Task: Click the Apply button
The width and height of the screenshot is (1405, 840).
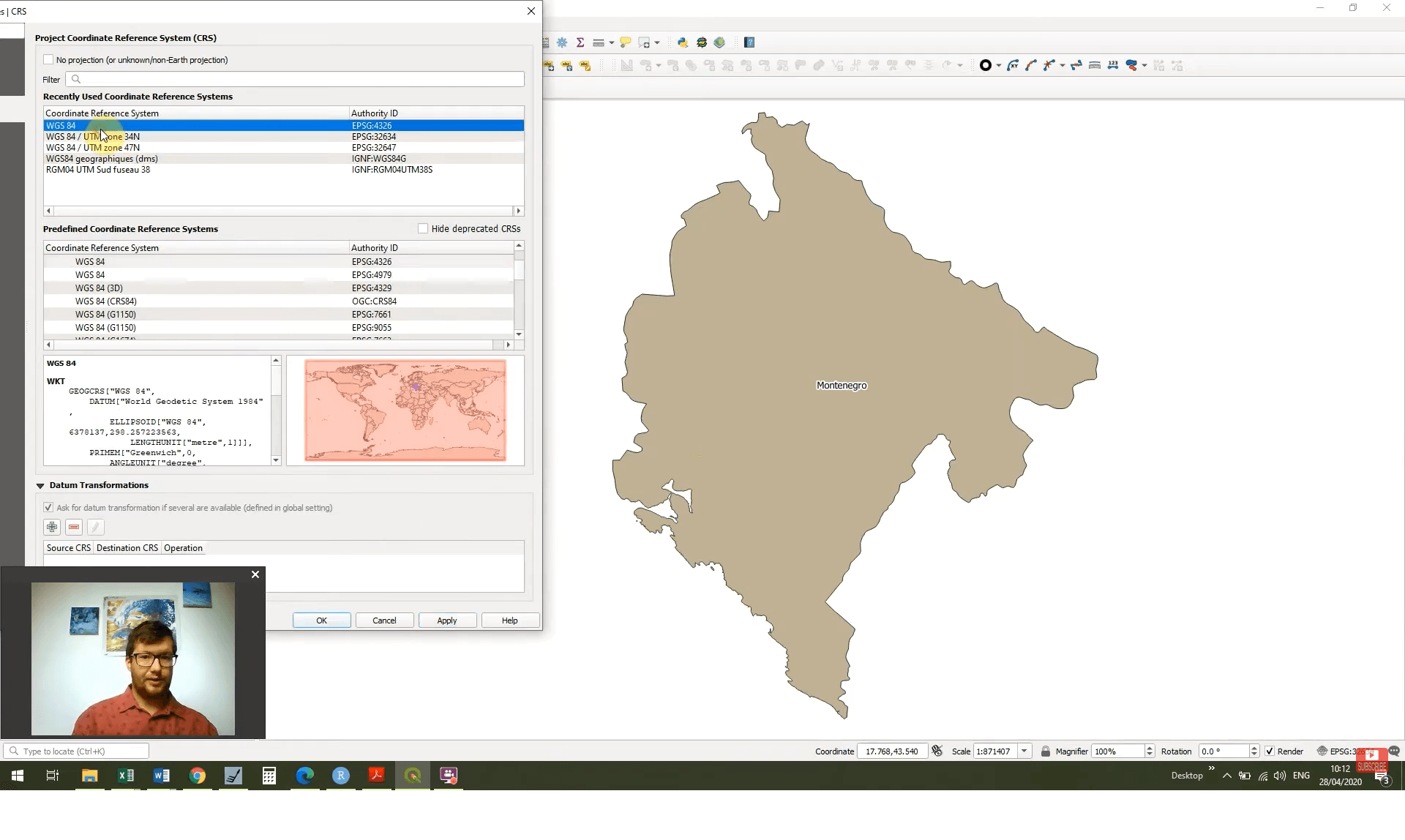Action: [447, 620]
